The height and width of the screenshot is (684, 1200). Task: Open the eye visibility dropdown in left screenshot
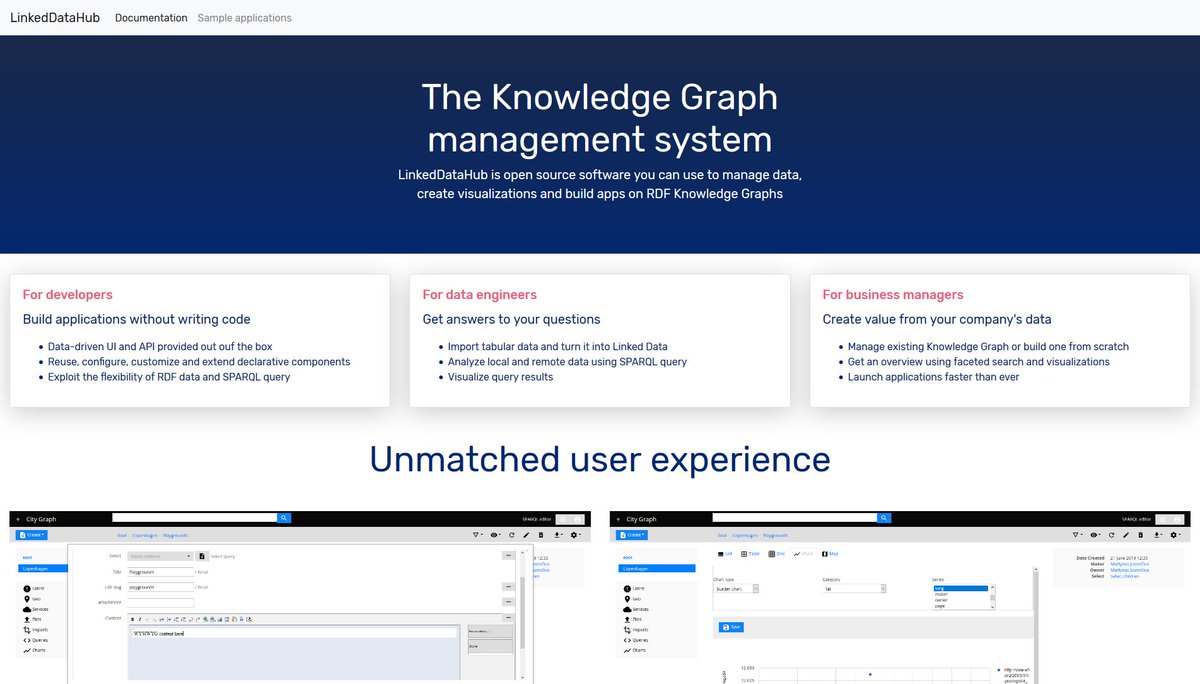point(496,535)
